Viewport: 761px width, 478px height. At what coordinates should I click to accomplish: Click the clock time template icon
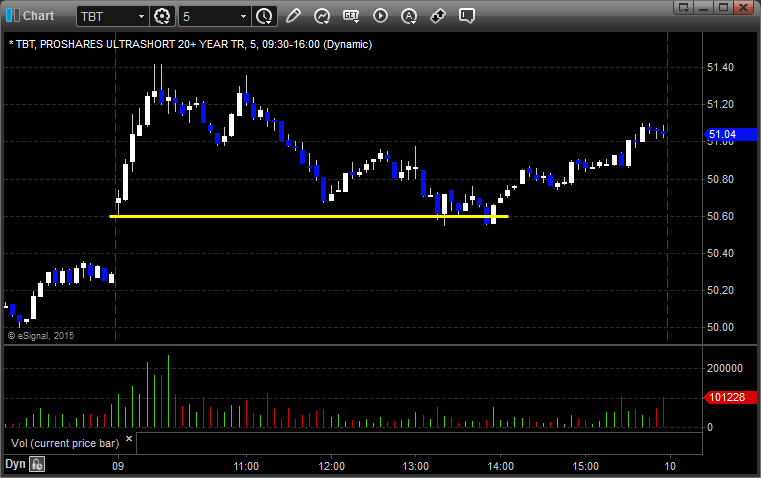[264, 16]
